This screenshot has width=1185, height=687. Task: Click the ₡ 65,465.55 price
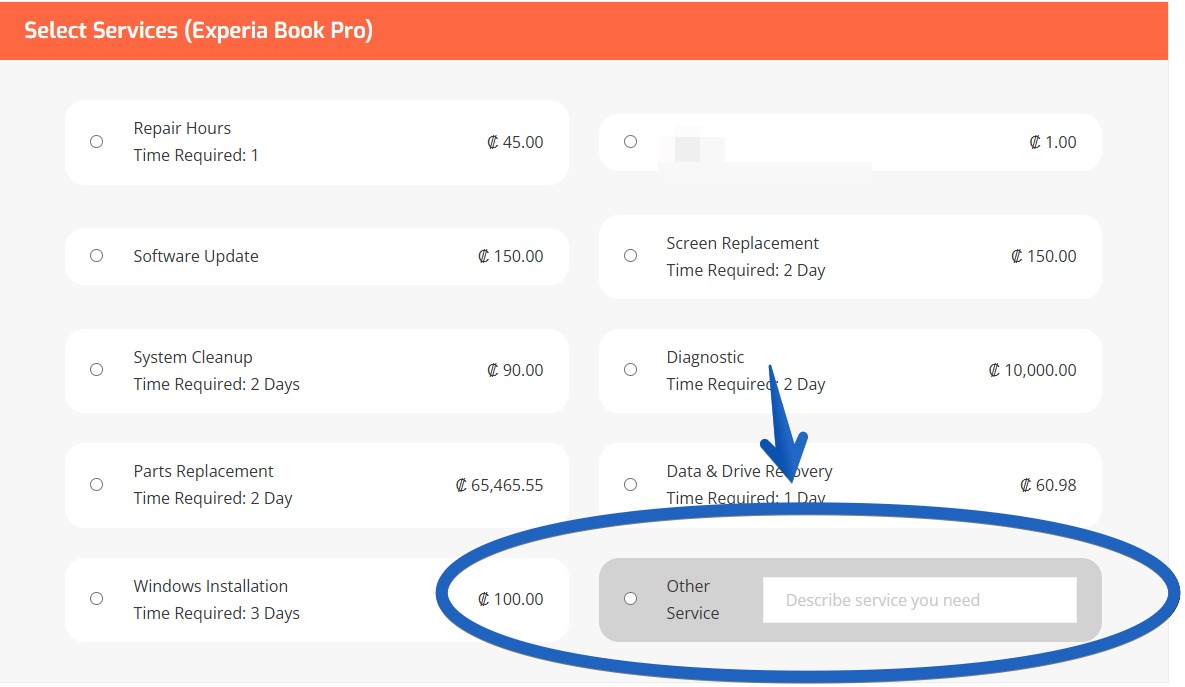pos(500,485)
